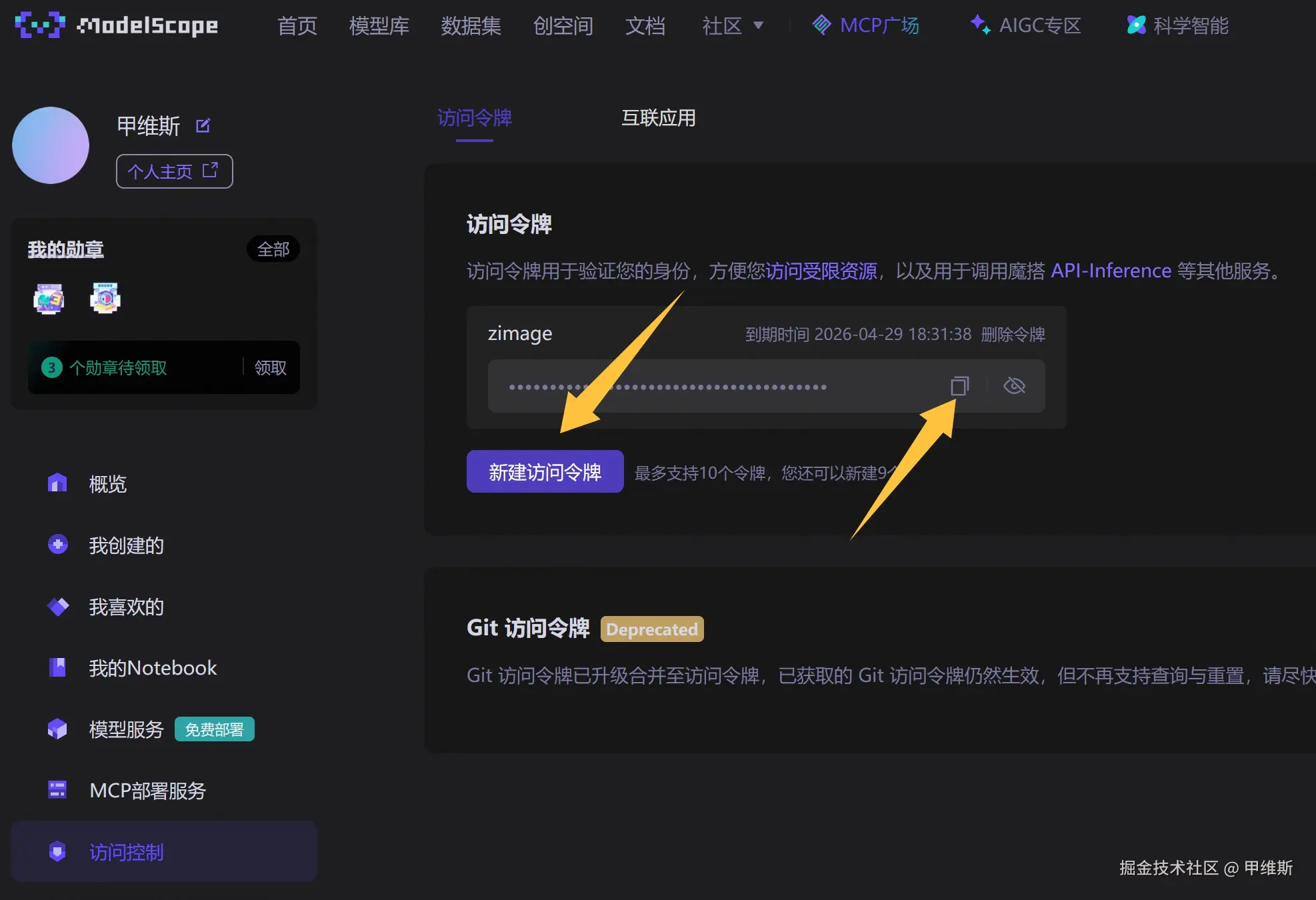Open MCP部署服务 in the sidebar

tap(147, 791)
